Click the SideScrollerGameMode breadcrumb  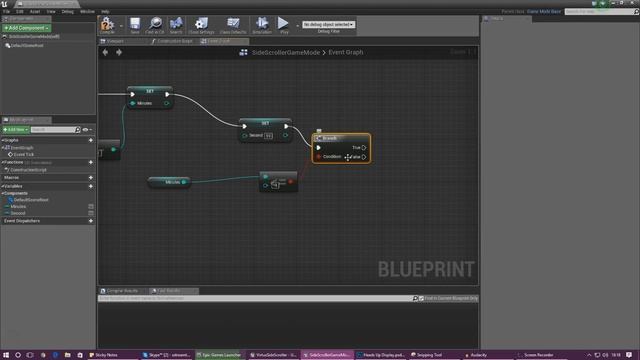coord(286,52)
